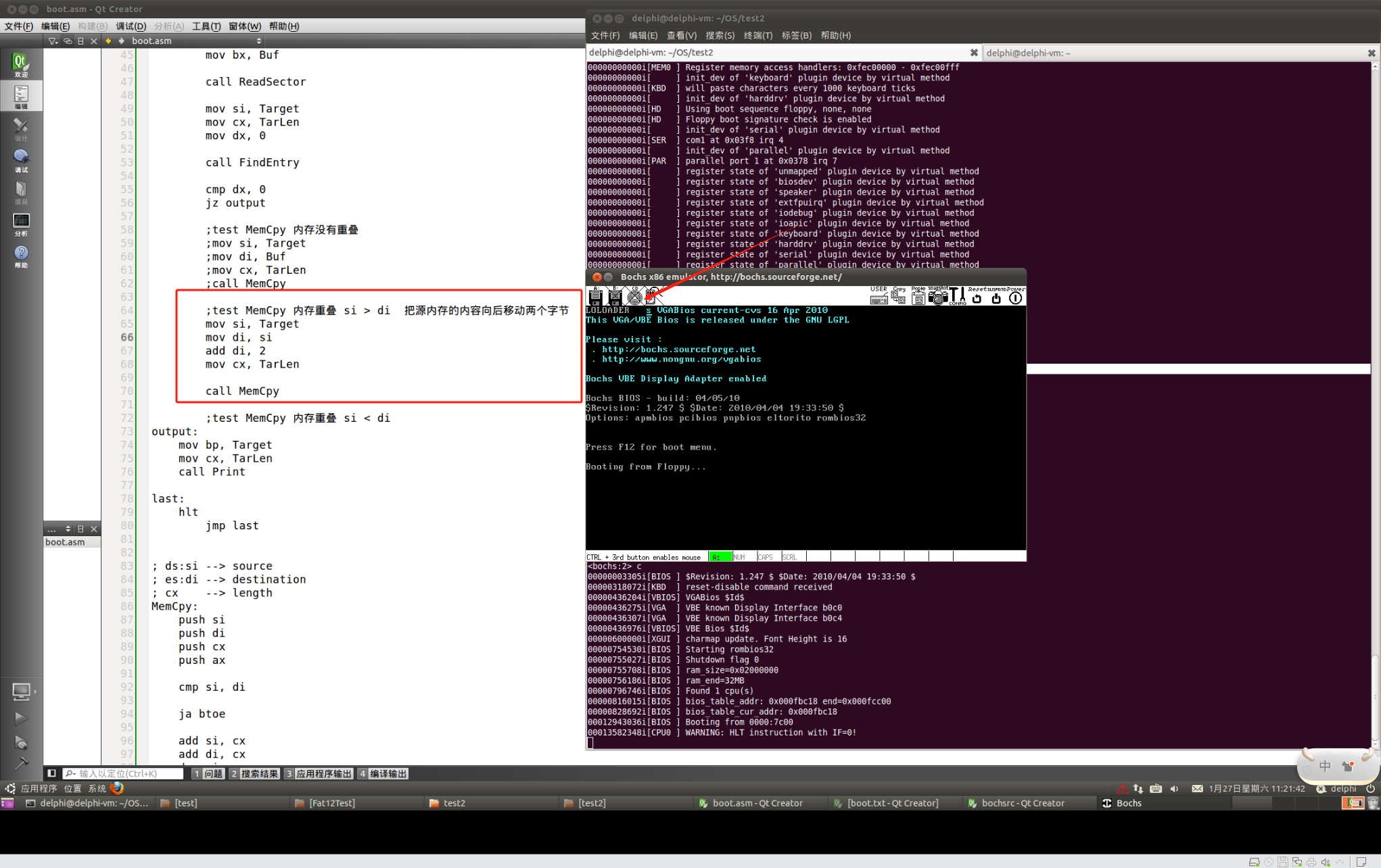Open the Analyze (分析) mode icon

tap(20, 224)
